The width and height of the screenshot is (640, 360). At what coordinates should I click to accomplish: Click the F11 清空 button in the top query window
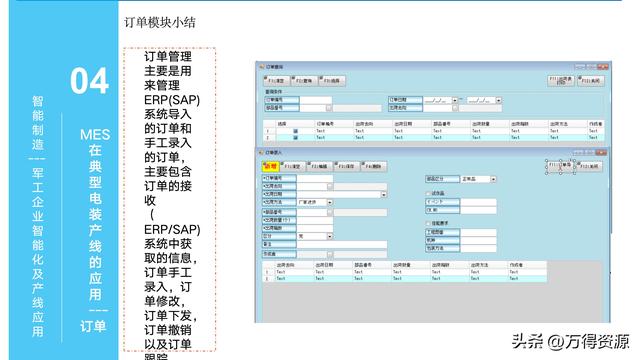pos(277,81)
